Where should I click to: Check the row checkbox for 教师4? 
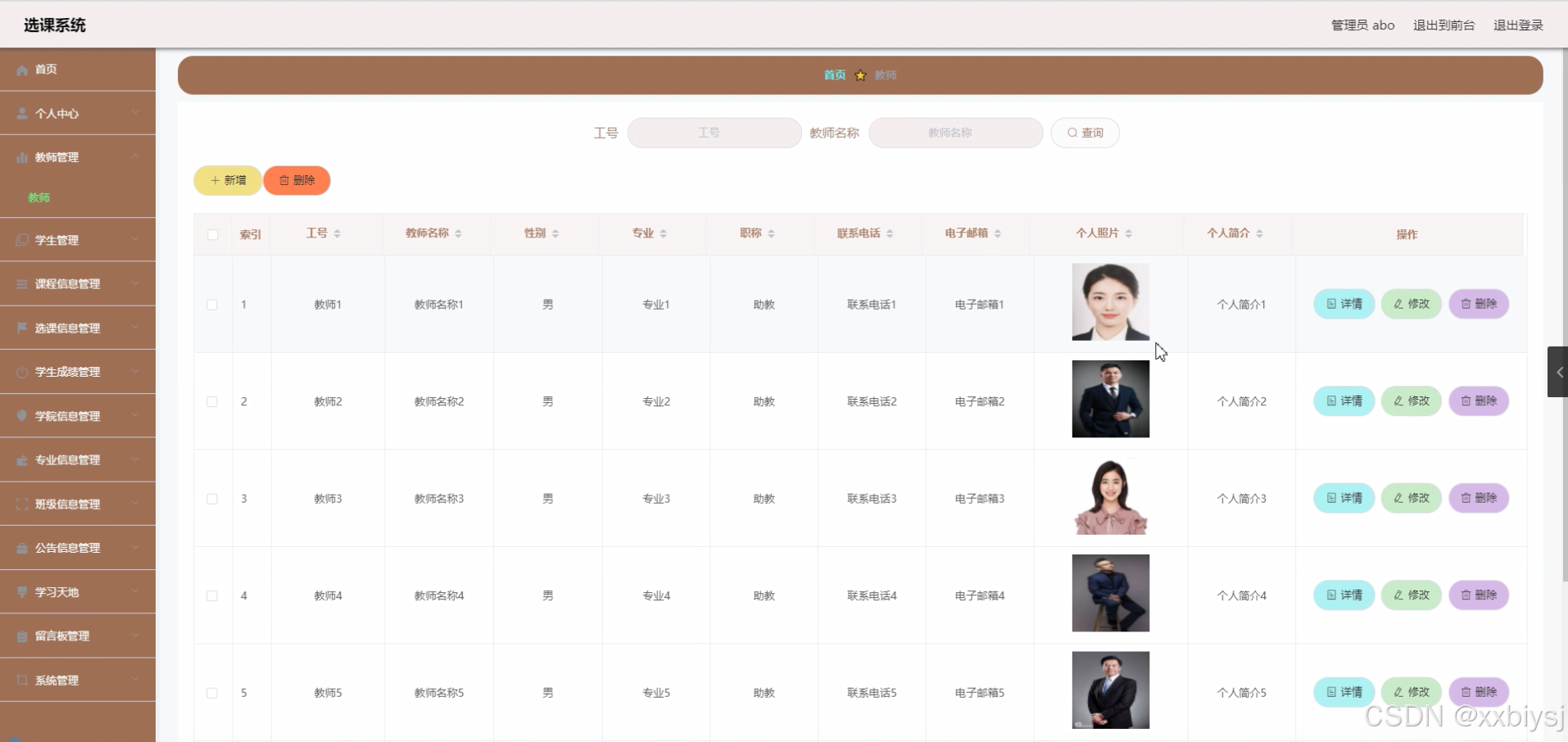pos(212,595)
